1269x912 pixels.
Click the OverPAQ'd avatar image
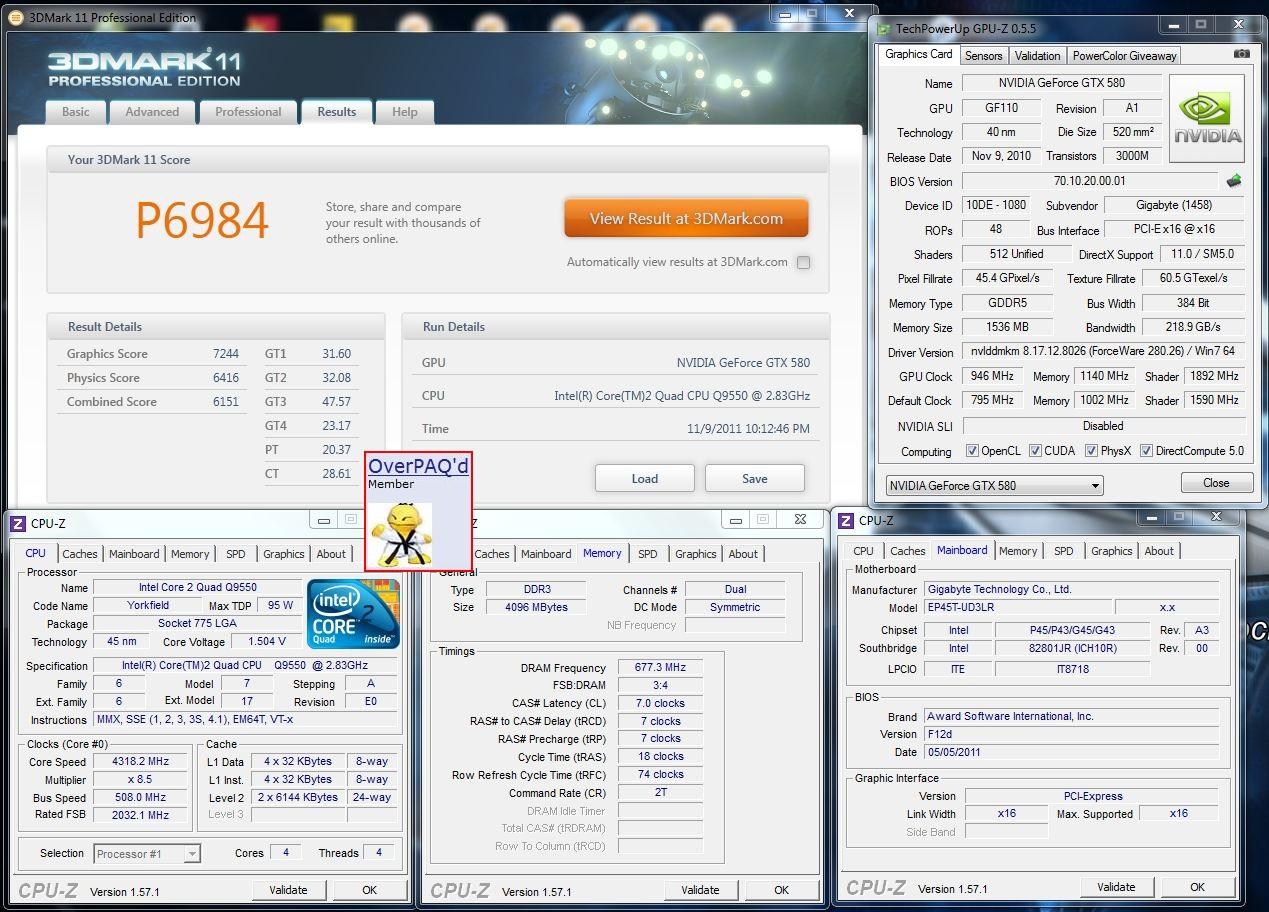coord(402,534)
